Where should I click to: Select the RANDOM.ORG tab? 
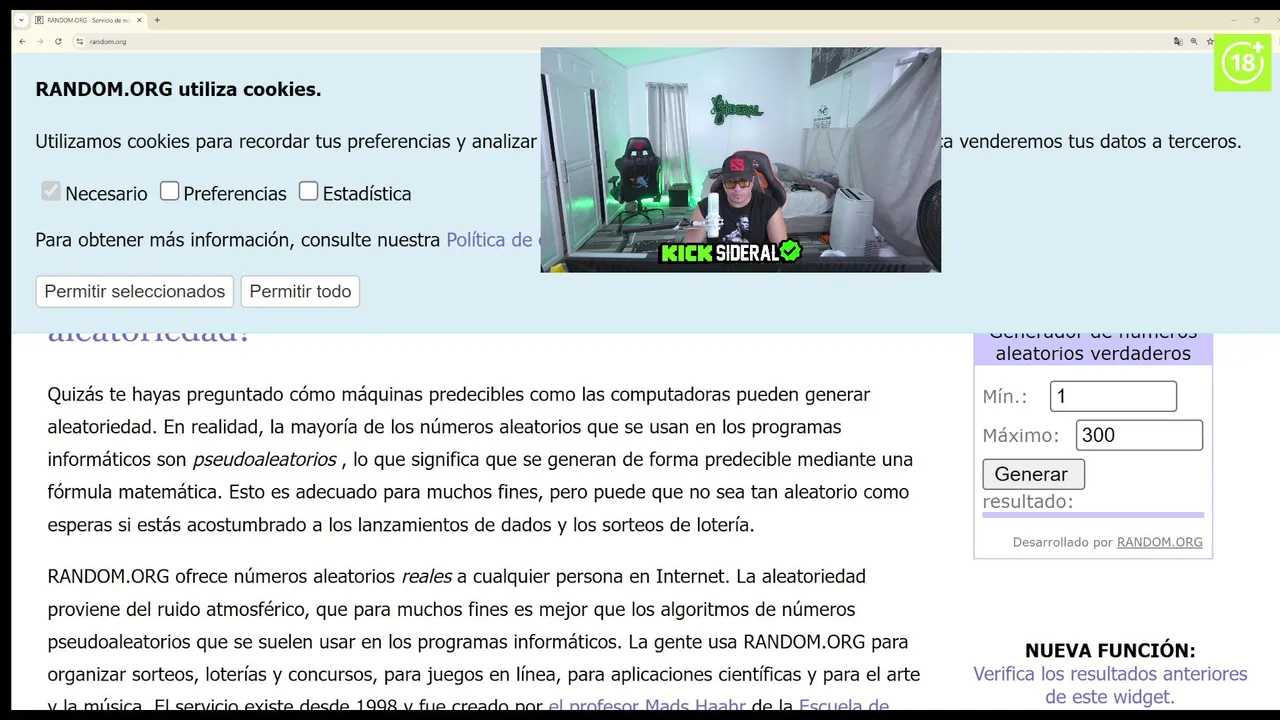point(88,20)
